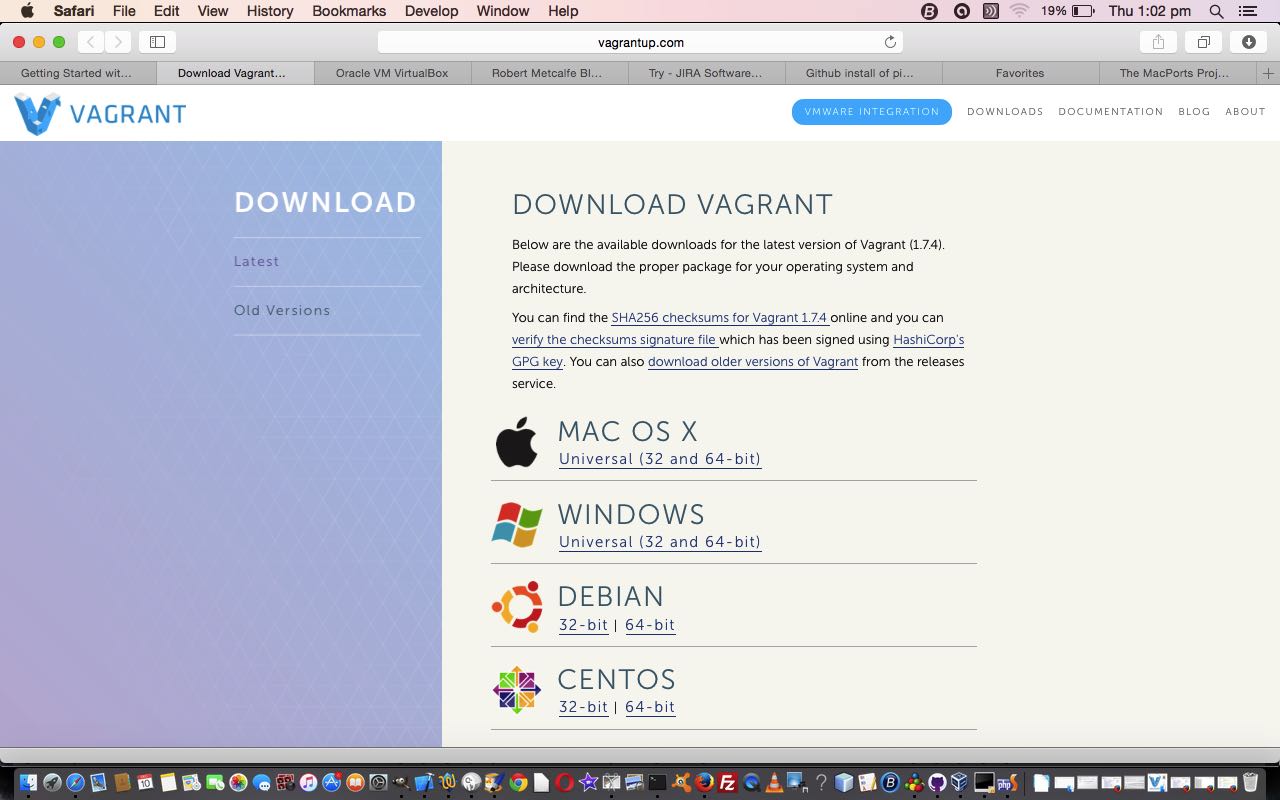Open verify the checksums signature file link
Viewport: 1280px width, 800px height.
[614, 340]
